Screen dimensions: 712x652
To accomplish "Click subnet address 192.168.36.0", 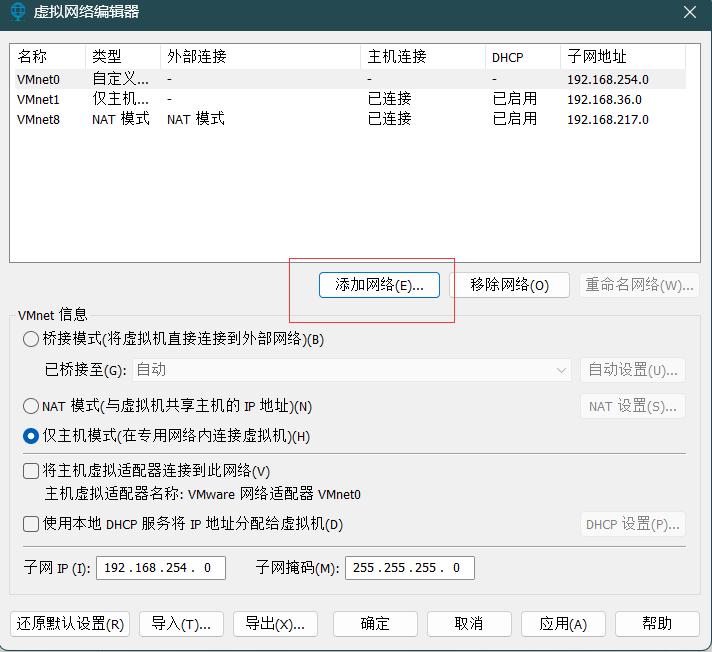I will (604, 99).
